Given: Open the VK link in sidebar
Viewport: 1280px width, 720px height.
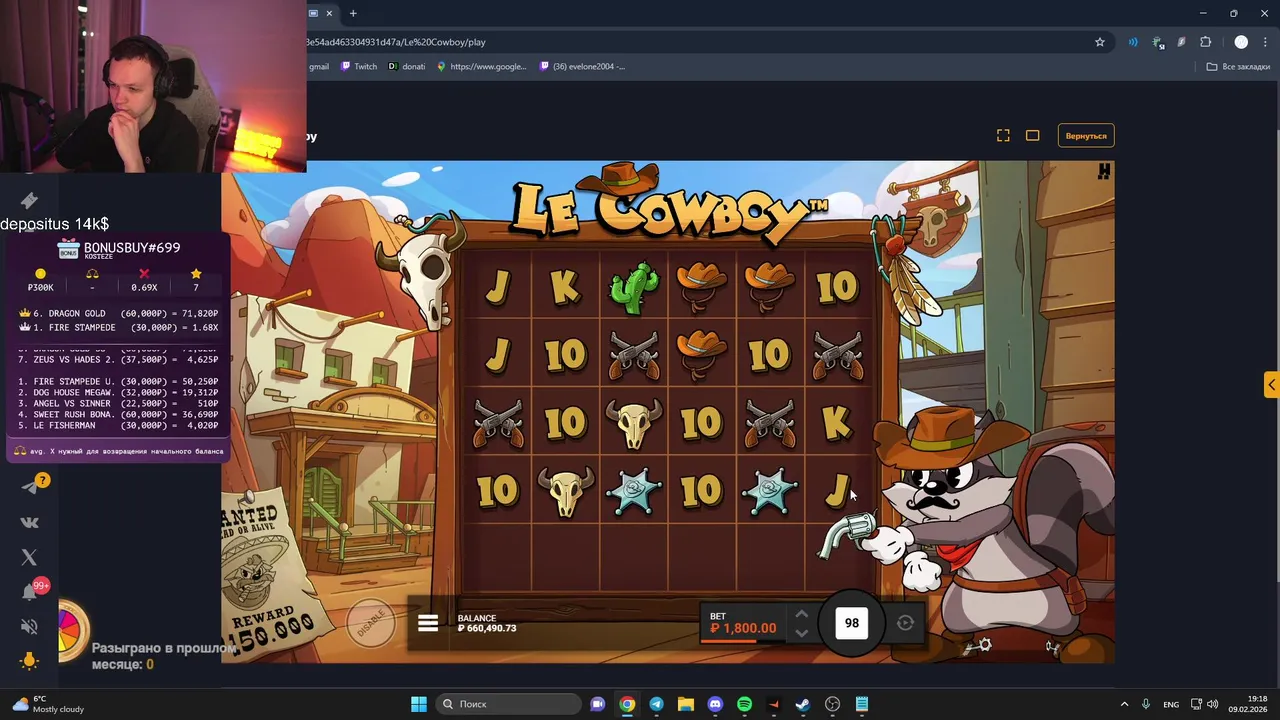Looking at the screenshot, I should [x=29, y=522].
